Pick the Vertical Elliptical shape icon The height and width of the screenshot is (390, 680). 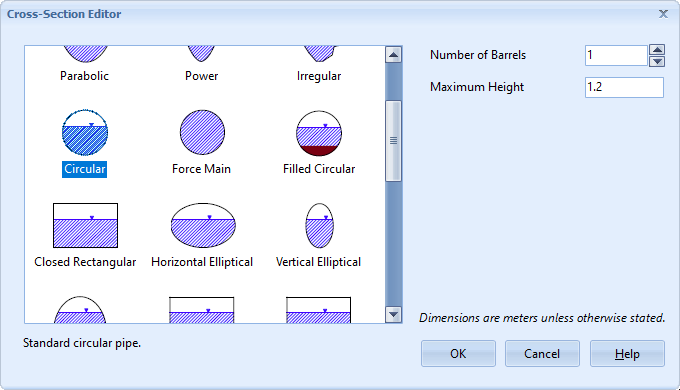click(x=320, y=226)
